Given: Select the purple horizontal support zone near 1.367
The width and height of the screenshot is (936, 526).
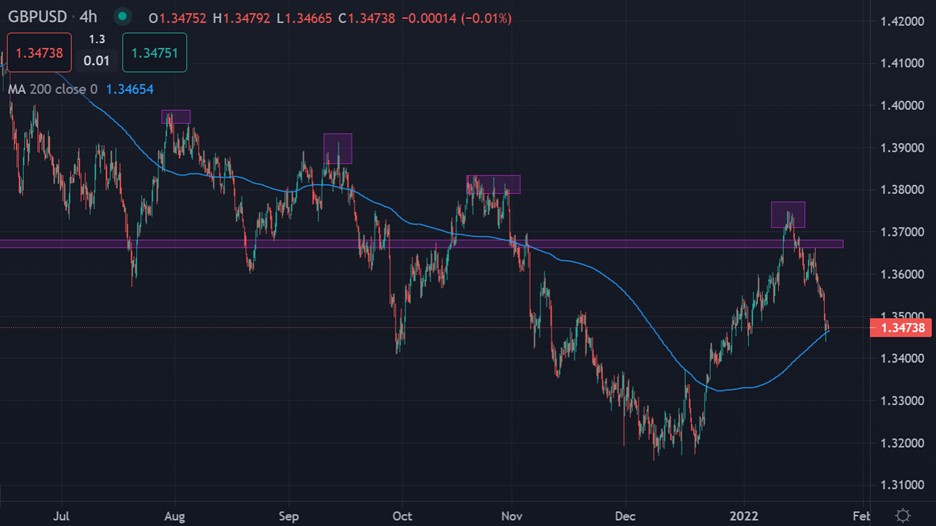Looking at the screenshot, I should [x=421, y=244].
